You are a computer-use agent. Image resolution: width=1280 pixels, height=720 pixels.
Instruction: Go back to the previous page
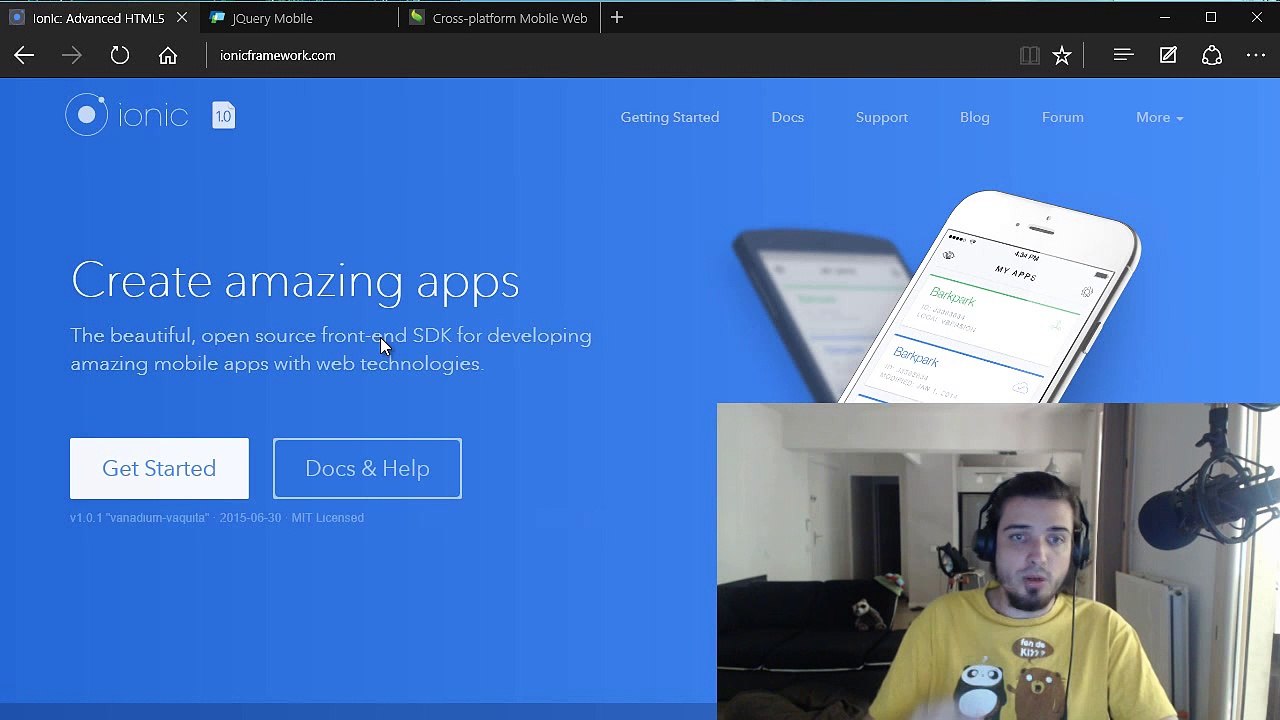[24, 56]
